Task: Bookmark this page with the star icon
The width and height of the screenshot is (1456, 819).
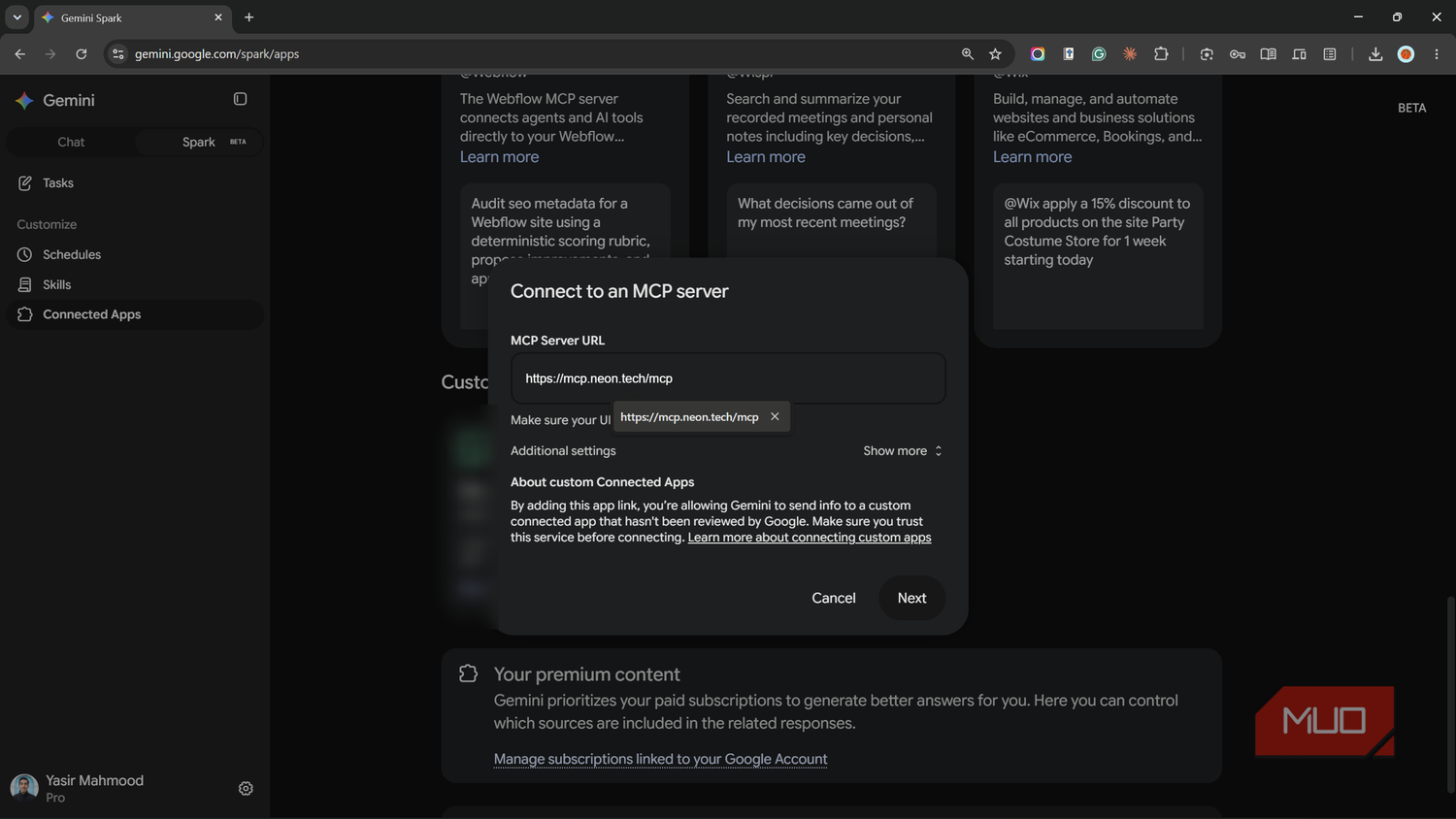Action: click(x=995, y=54)
